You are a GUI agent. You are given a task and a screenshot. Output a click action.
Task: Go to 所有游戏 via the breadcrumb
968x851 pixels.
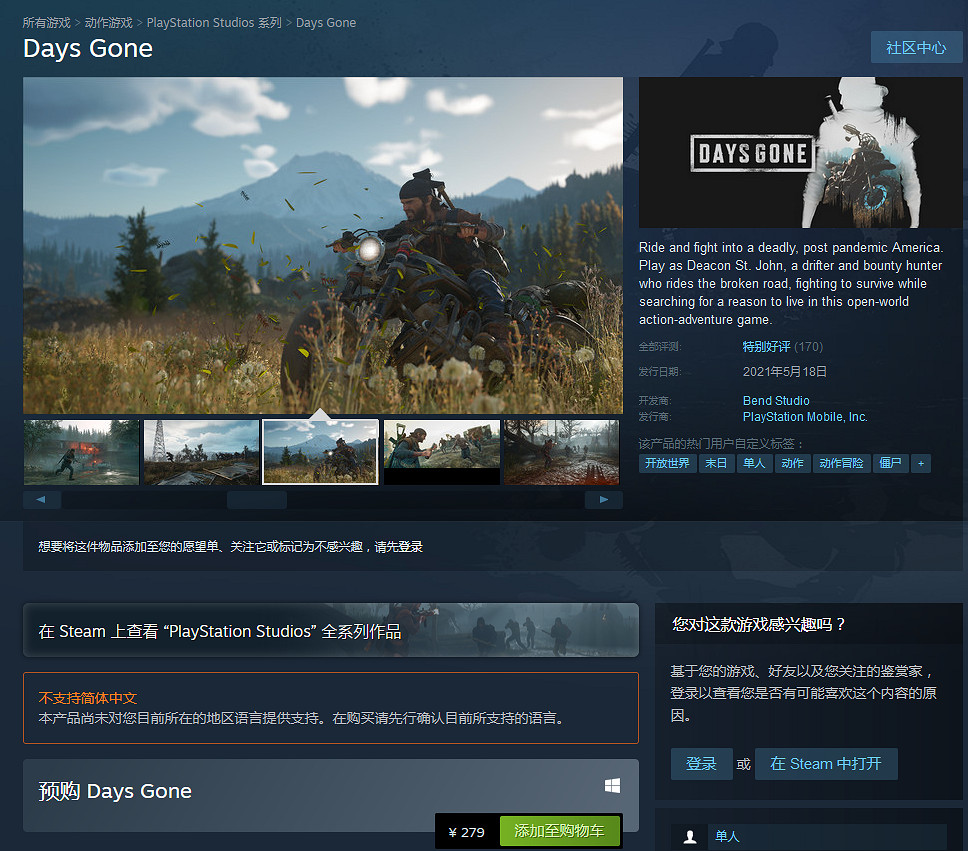pos(46,22)
